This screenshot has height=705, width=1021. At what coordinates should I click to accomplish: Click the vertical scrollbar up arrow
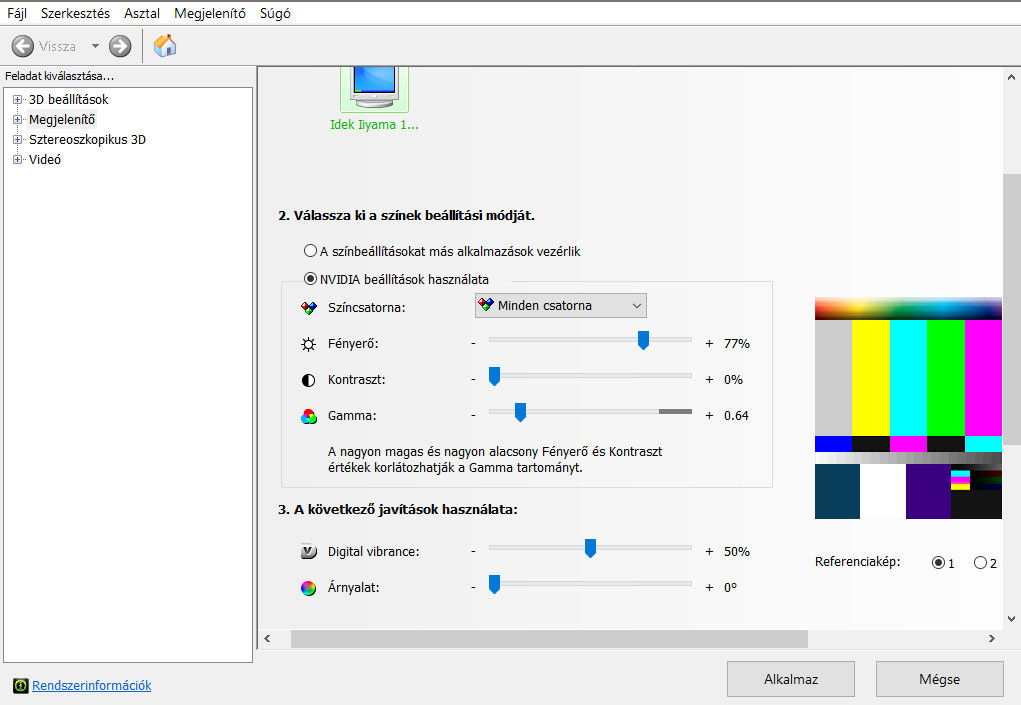1011,77
